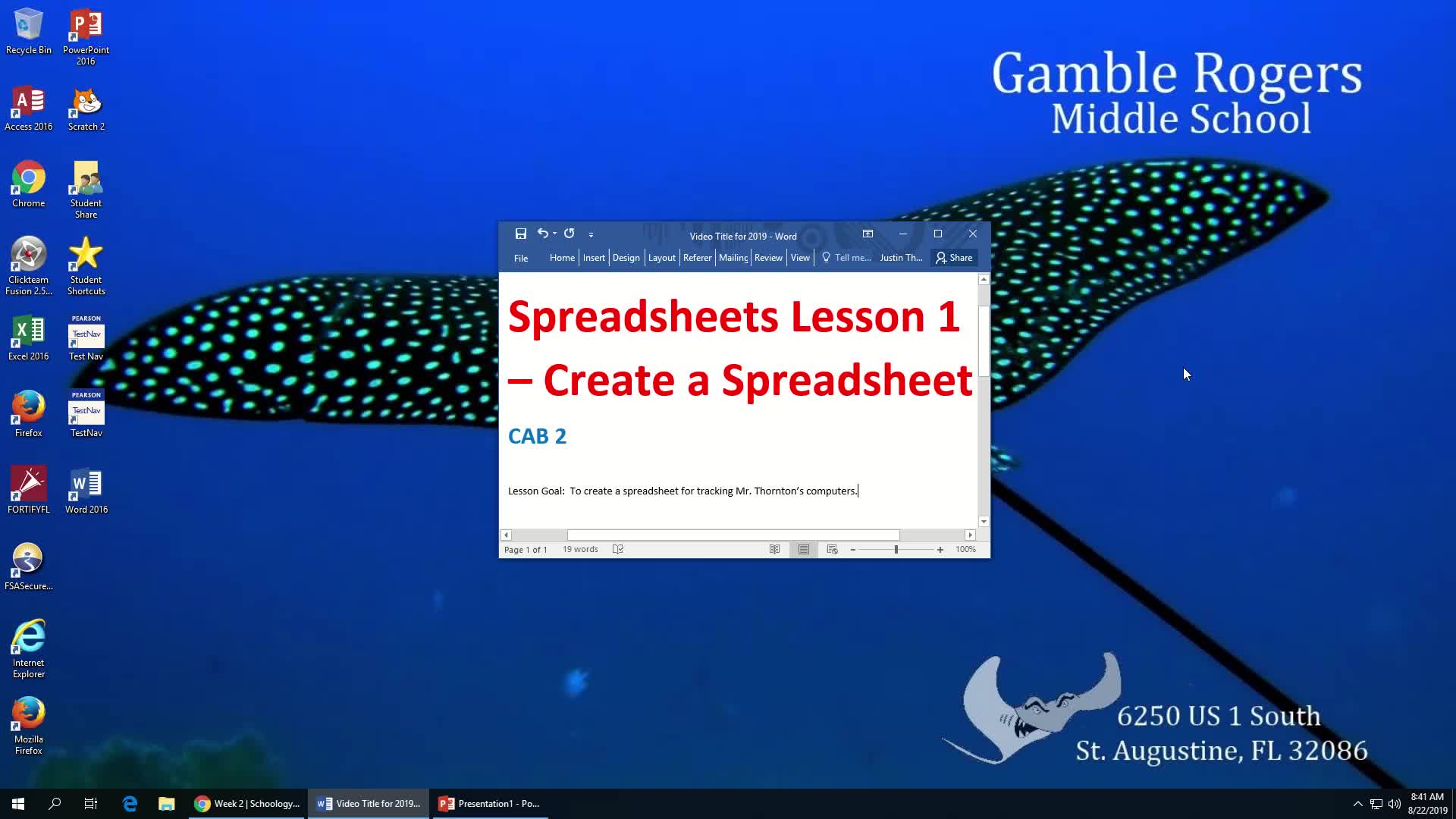
Task: Expand the Customize Quick Access Toolbar arrow
Action: coord(591,234)
